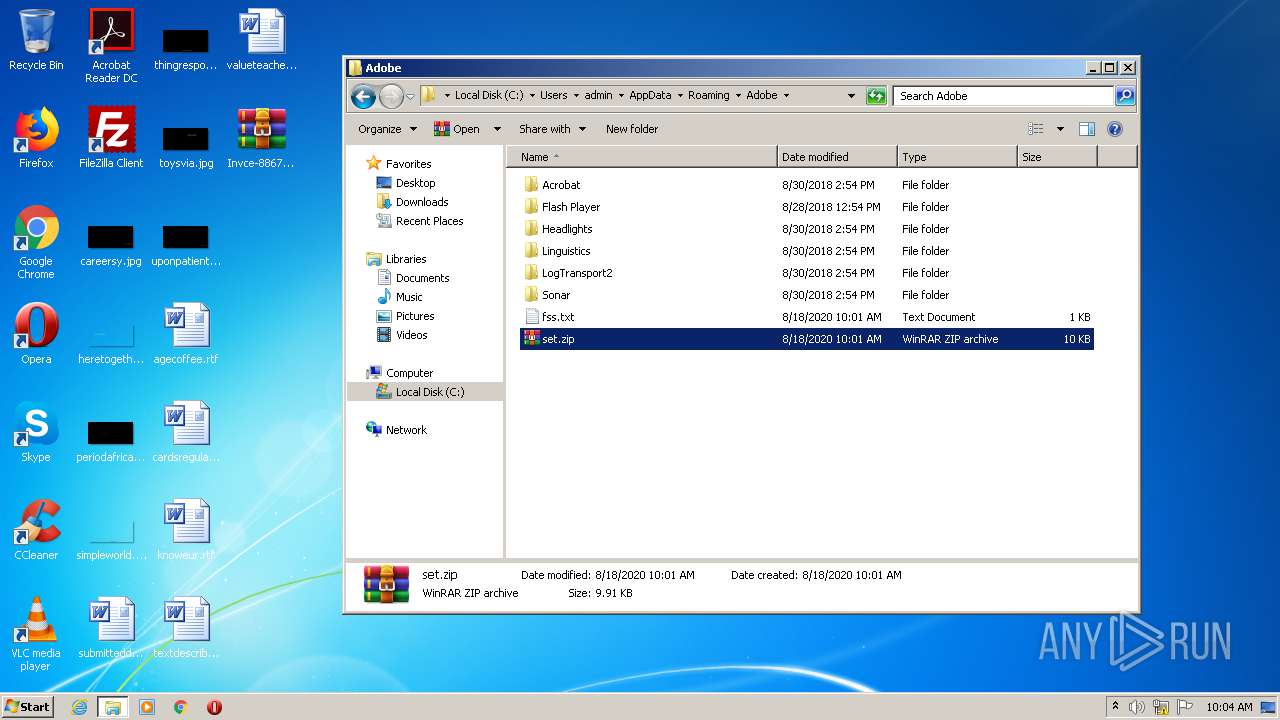
Task: Select Network in navigation pane
Action: coord(406,430)
